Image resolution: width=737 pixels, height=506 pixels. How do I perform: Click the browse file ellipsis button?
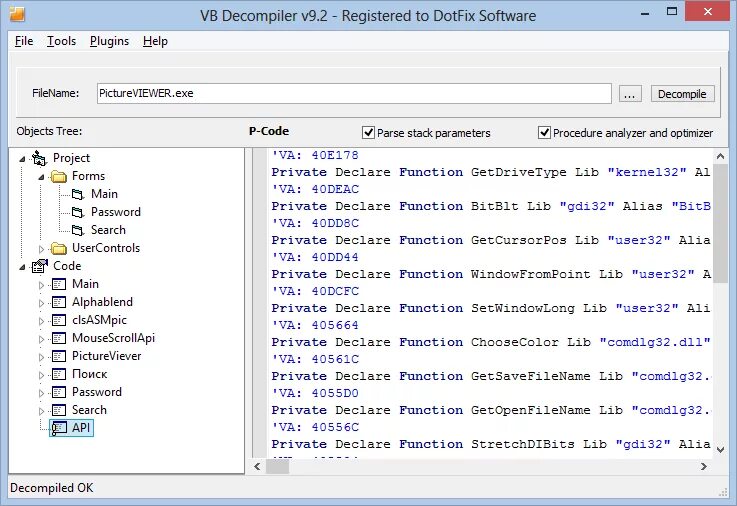[x=630, y=94]
